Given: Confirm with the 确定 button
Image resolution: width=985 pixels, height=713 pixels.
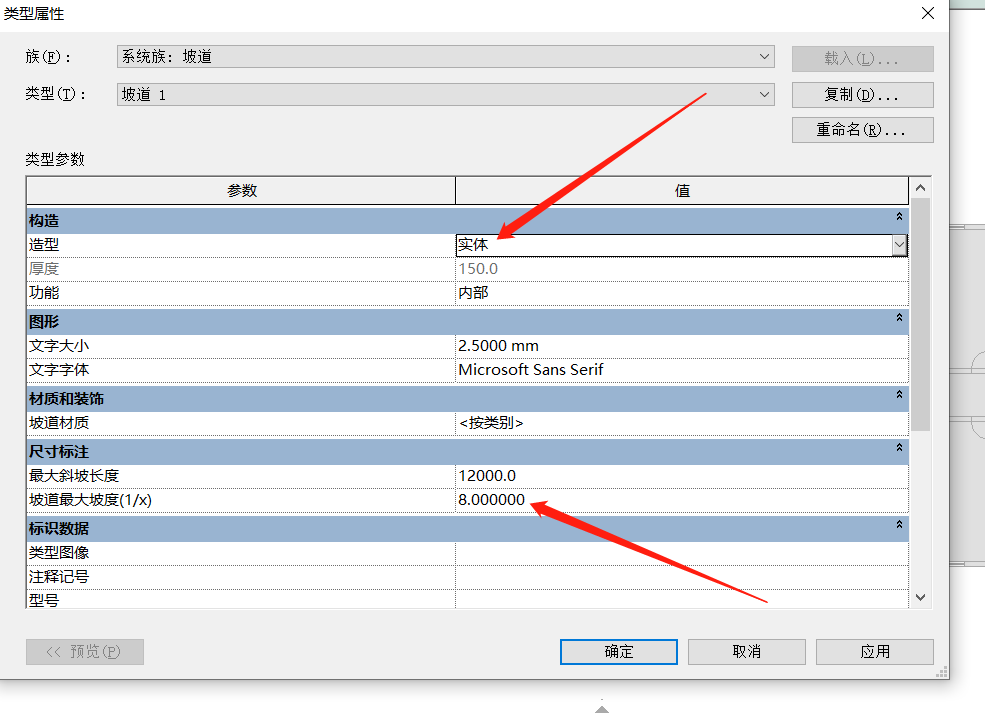Looking at the screenshot, I should (x=618, y=651).
